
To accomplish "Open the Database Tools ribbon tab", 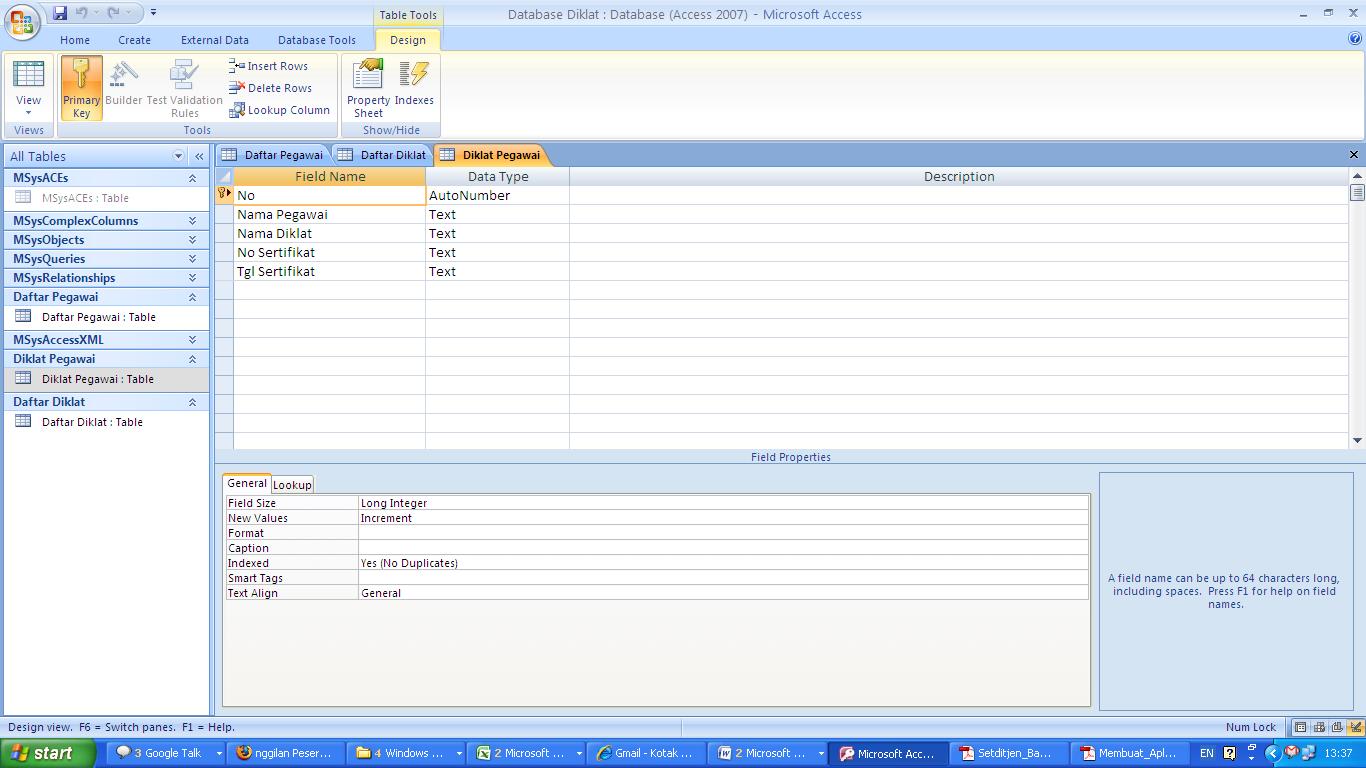I will click(317, 40).
